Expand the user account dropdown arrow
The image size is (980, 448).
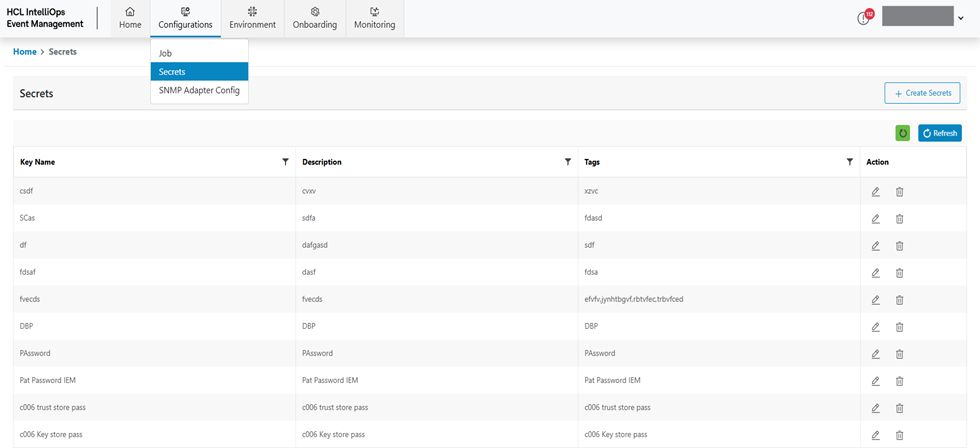pos(961,18)
